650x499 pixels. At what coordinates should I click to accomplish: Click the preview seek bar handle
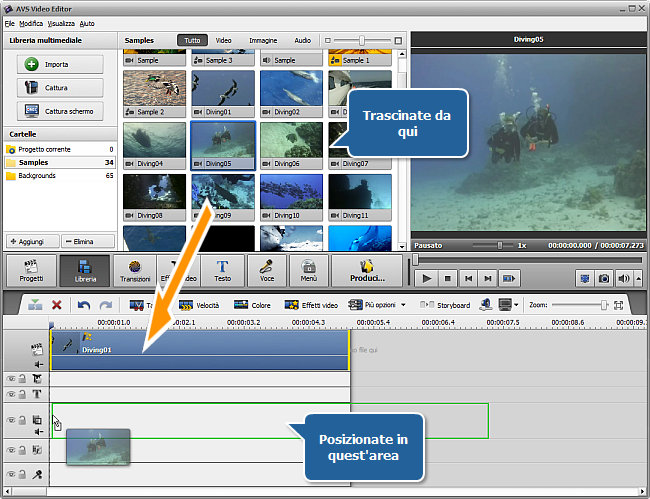pos(415,260)
